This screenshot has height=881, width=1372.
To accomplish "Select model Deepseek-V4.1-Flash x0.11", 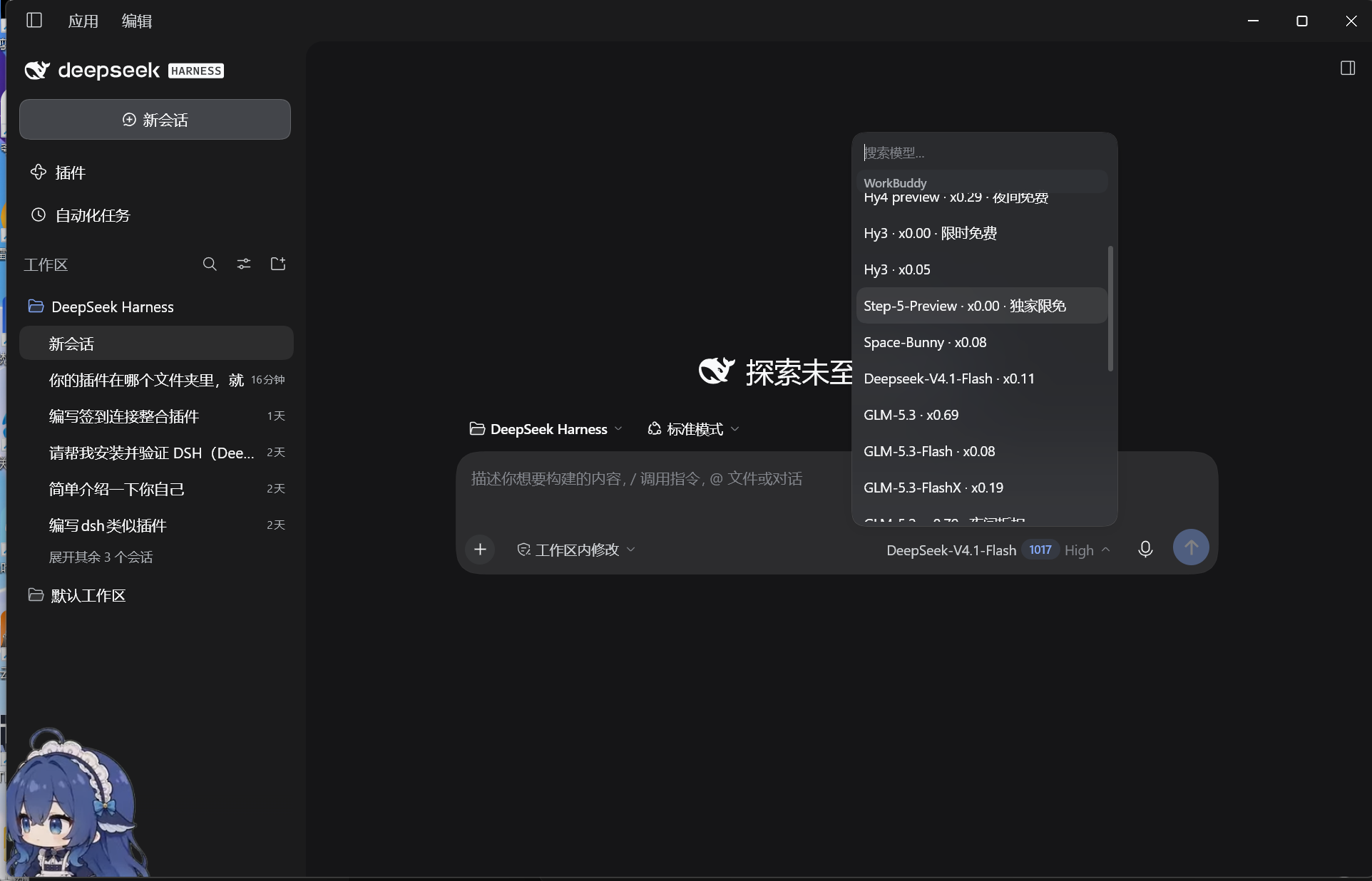I will 981,378.
